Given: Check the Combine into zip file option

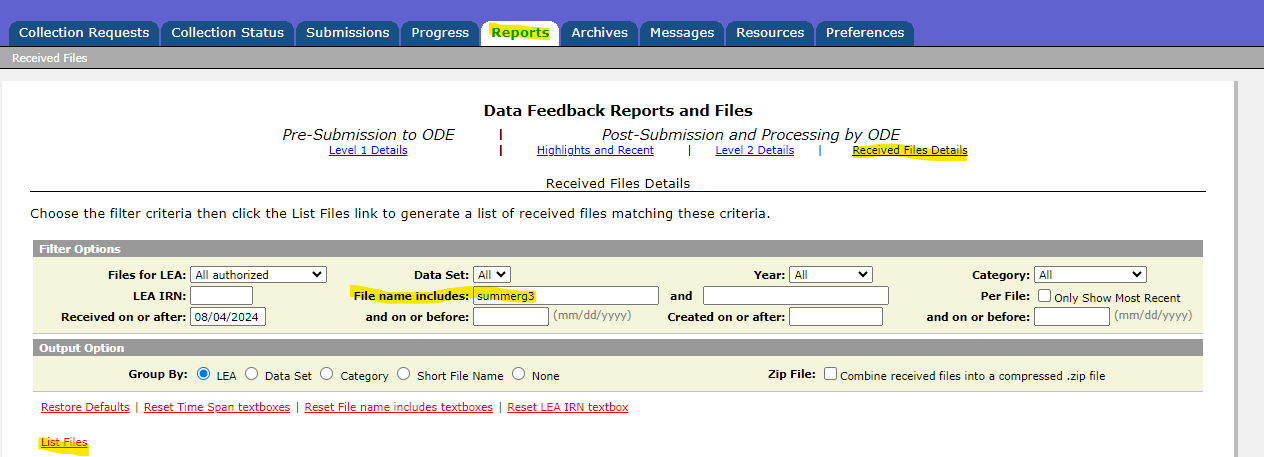Looking at the screenshot, I should point(830,375).
